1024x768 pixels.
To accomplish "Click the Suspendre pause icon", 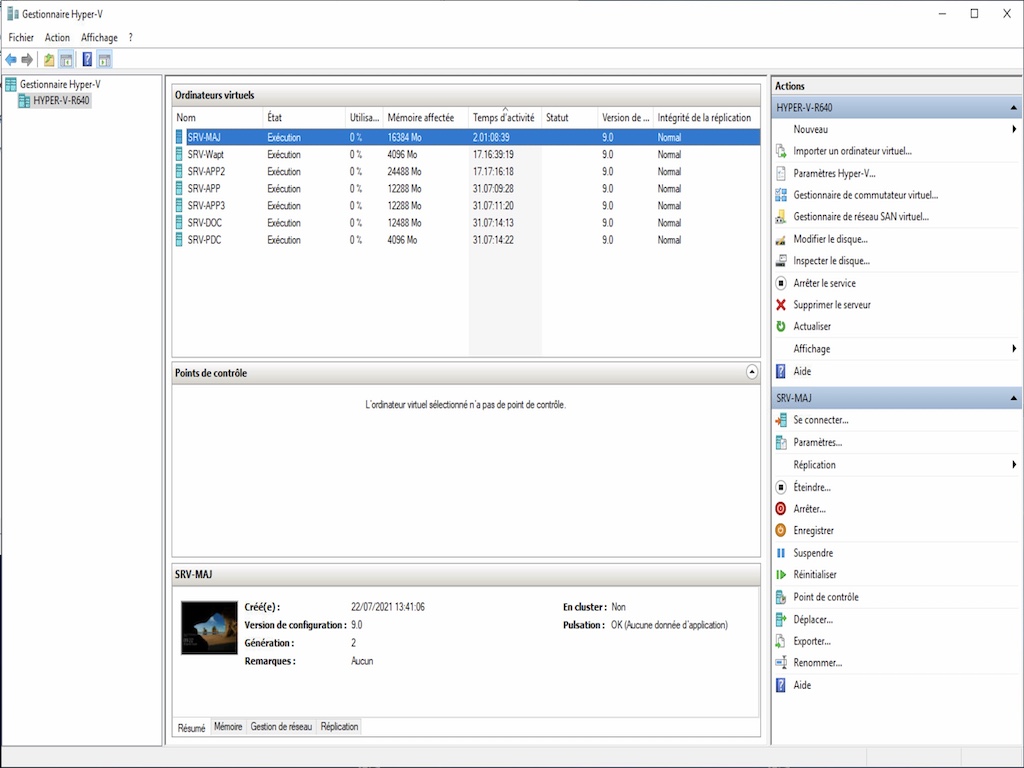I will 781,553.
